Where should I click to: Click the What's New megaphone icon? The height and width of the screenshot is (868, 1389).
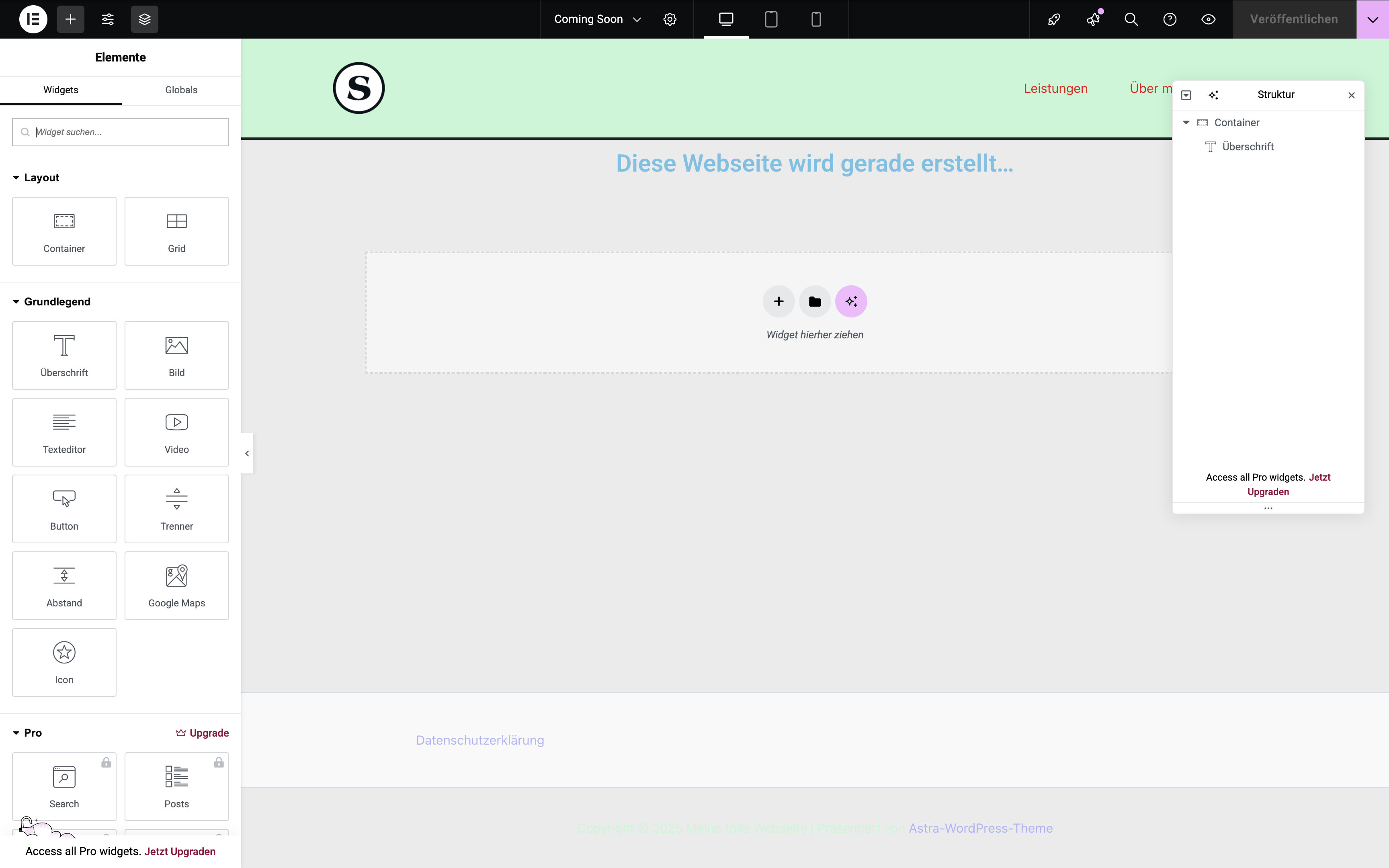[1093, 19]
